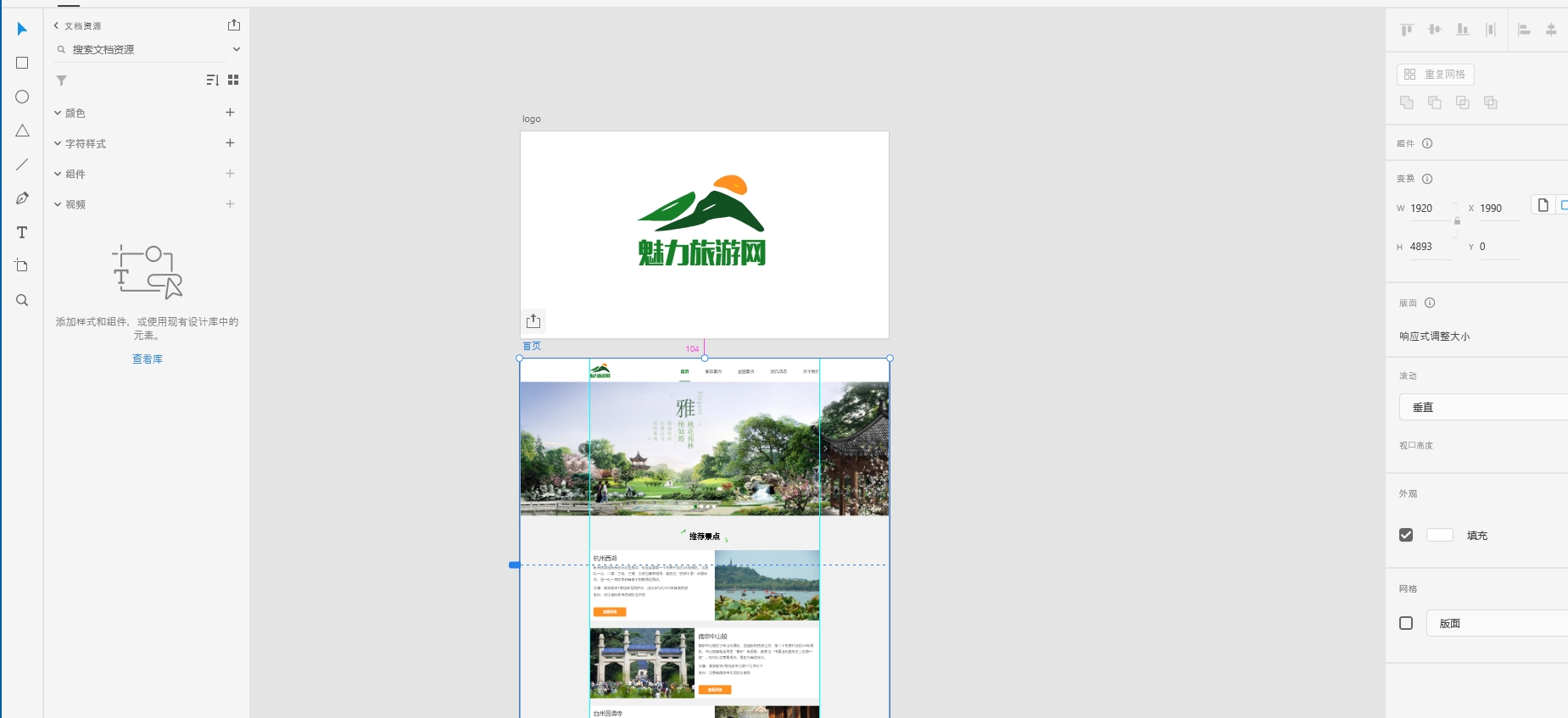The image size is (1568, 718).
Task: Click share icon on the logo artboard
Action: pyautogui.click(x=533, y=321)
